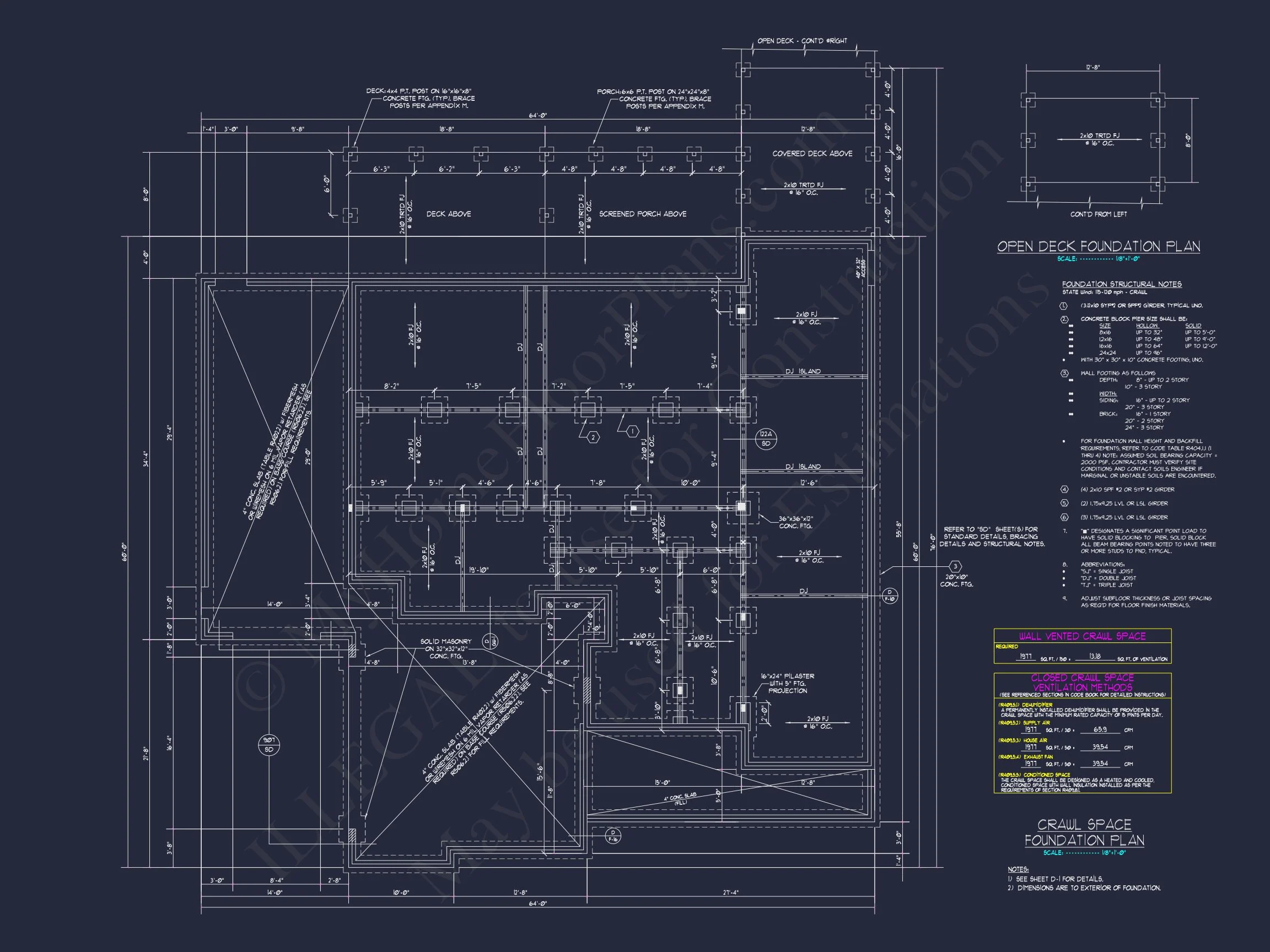Click the Screened Porch Above label
Screen dimensions: 1270x952
pos(643,214)
